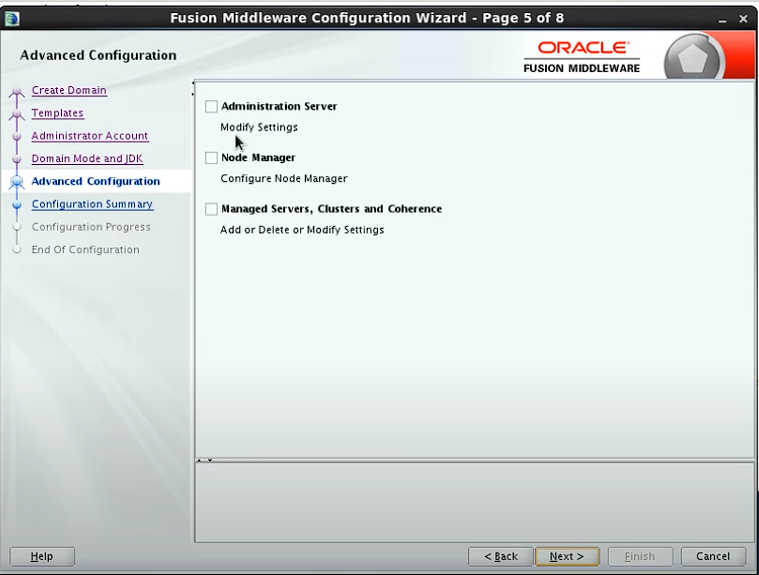Go to the Templates step
The height and width of the screenshot is (575, 759).
click(x=57, y=113)
